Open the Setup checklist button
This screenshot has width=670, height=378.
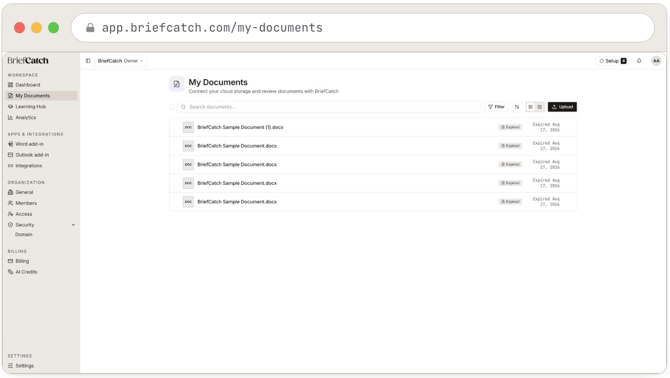pos(612,61)
